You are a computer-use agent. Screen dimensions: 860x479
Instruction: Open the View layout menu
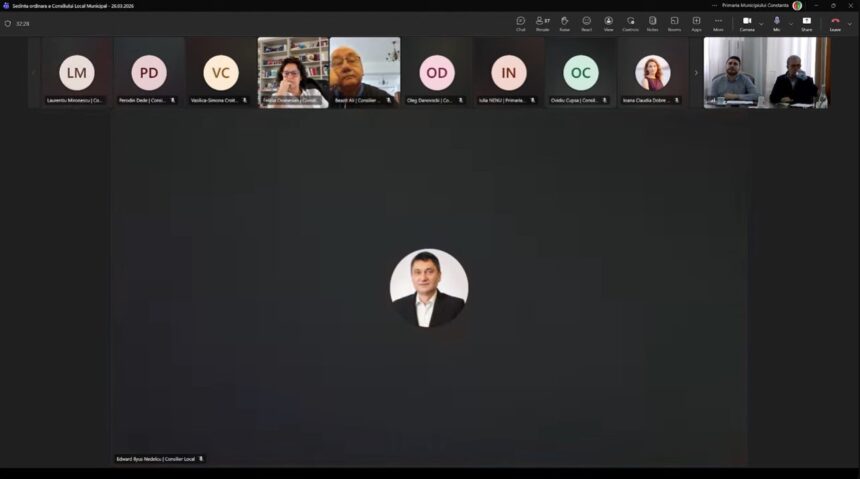[x=608, y=23]
